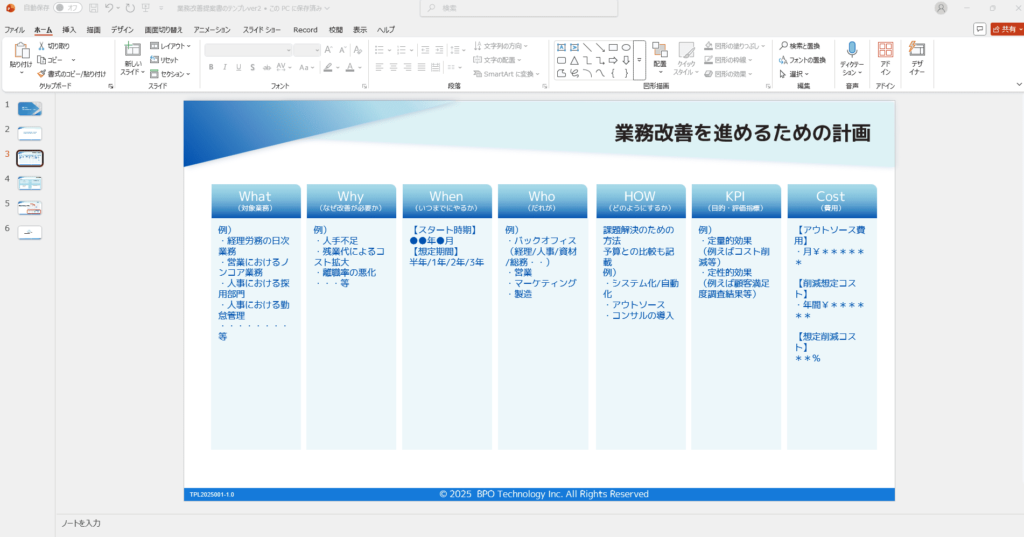Screen dimensions: 1024x537
Task: Open the ヘルプ (Help) tab
Action: coord(386,29)
